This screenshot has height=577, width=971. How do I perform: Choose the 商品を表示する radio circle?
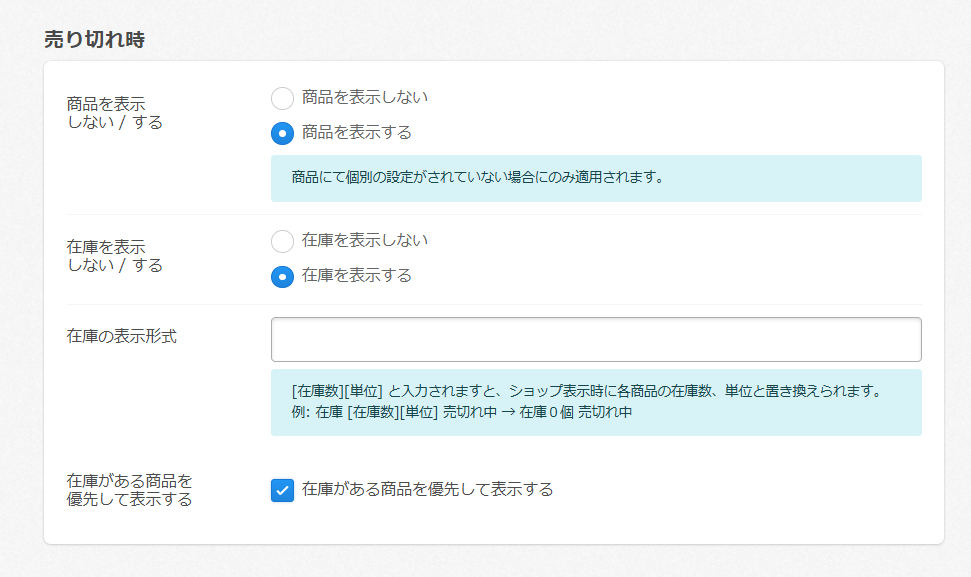pyautogui.click(x=283, y=133)
